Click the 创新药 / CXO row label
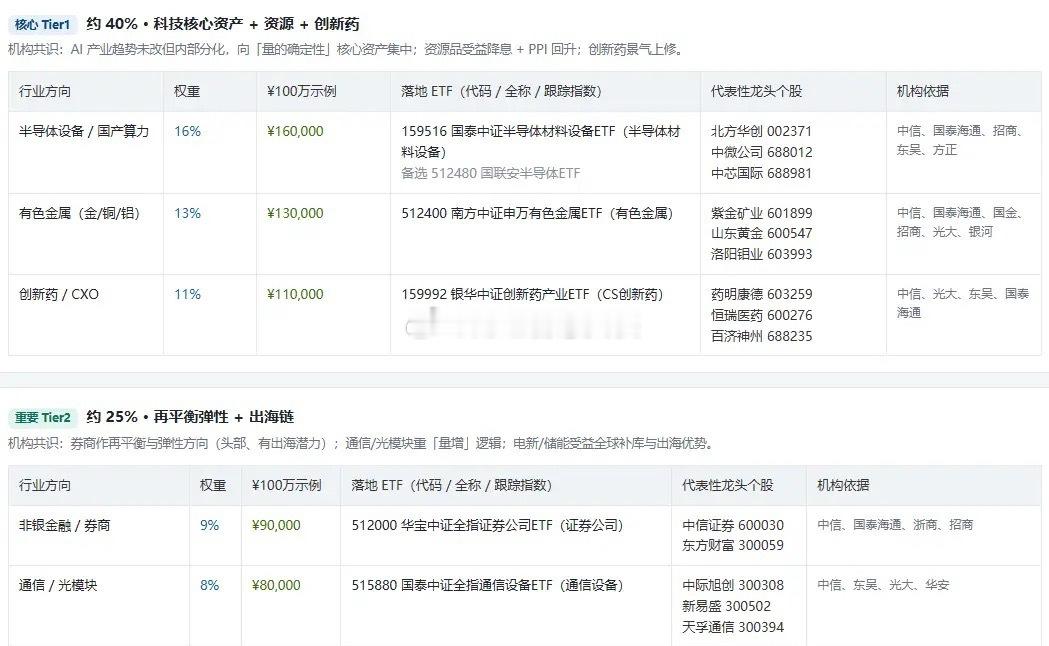The image size is (1049, 646). [x=59, y=294]
